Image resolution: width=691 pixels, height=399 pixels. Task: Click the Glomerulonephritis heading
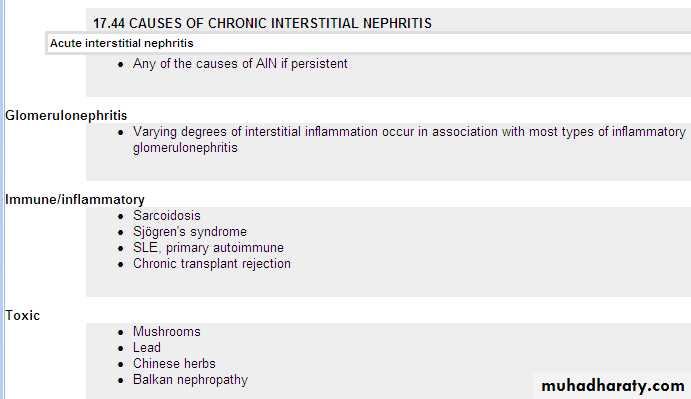[x=66, y=116]
